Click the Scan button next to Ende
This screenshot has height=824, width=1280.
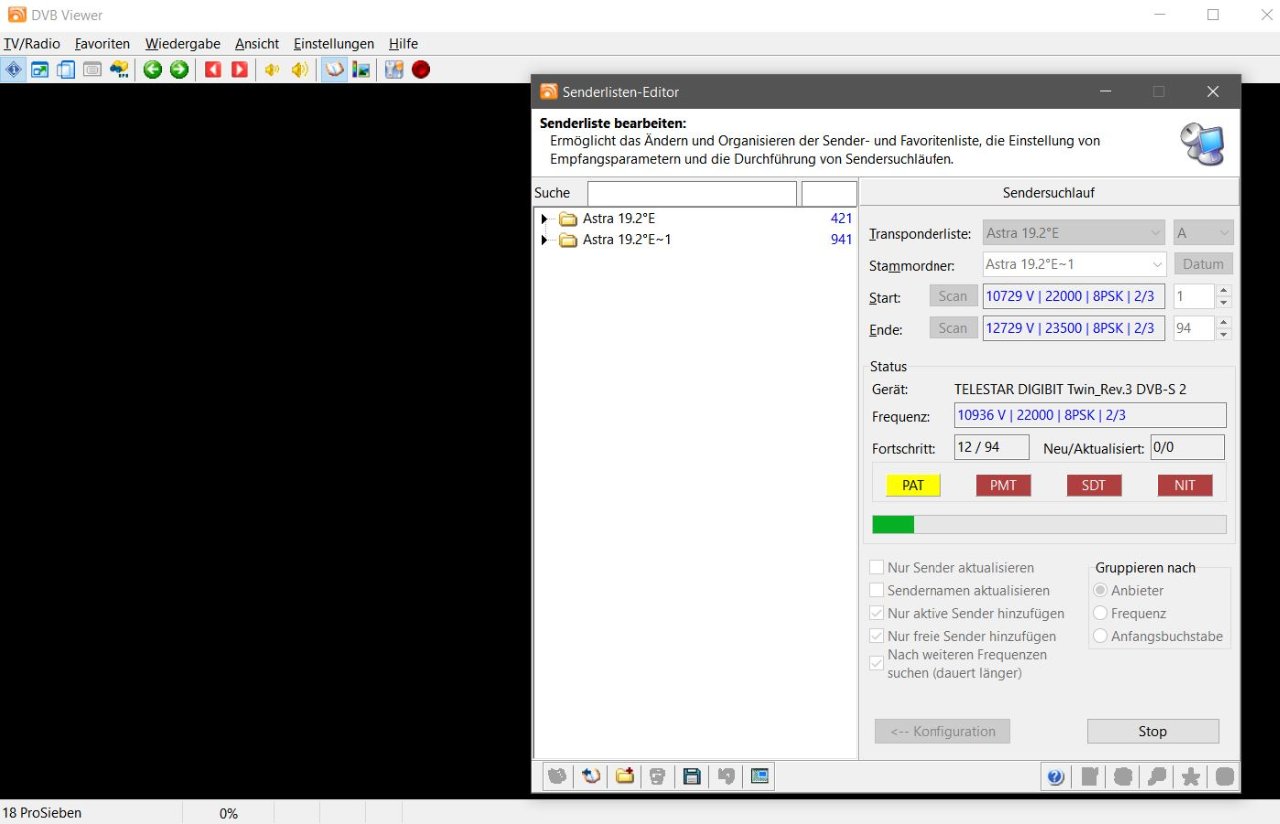click(x=953, y=328)
